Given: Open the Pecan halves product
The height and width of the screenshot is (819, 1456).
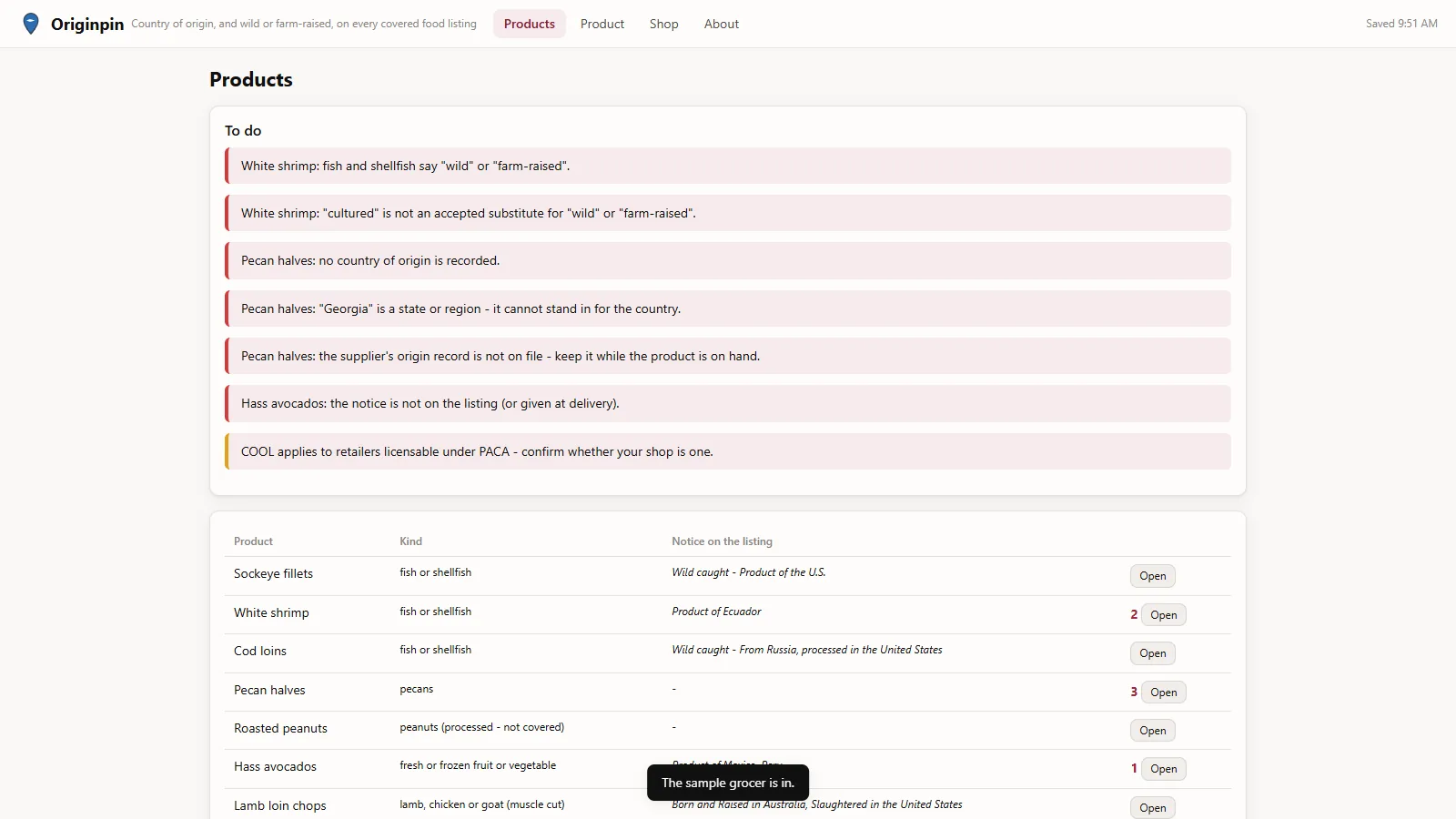Looking at the screenshot, I should [x=1164, y=693].
